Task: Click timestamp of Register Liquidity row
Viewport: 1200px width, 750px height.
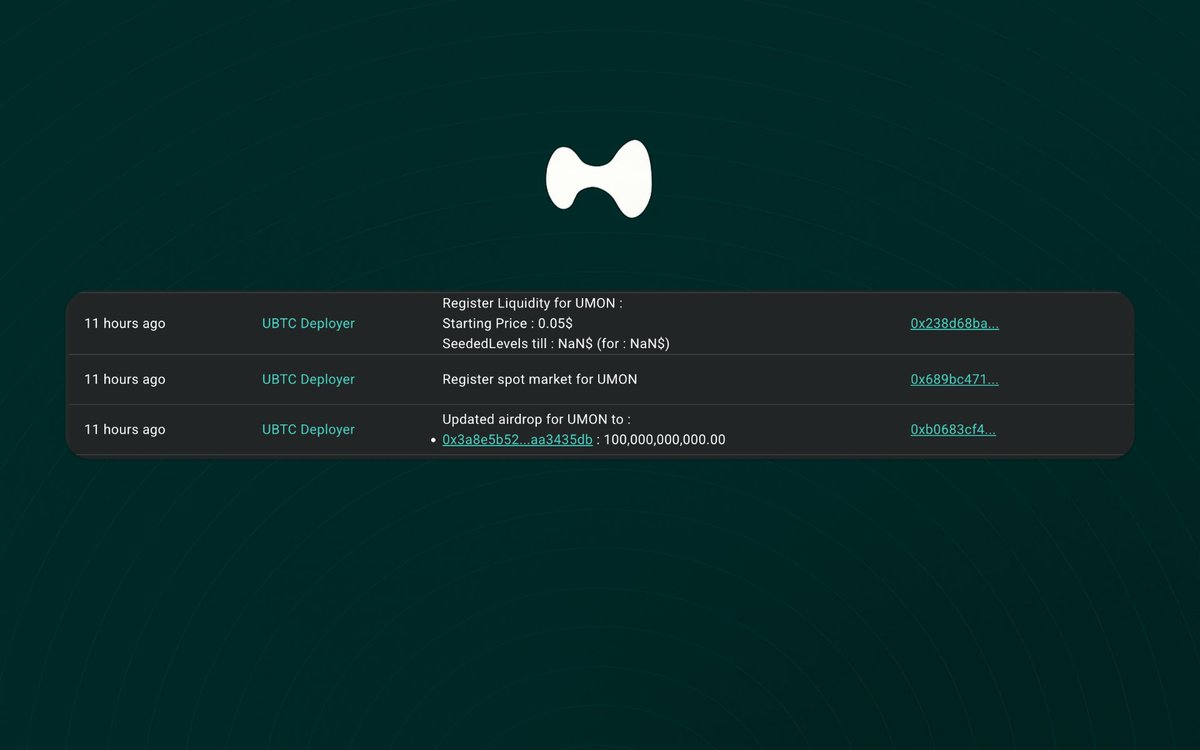Action: point(125,323)
